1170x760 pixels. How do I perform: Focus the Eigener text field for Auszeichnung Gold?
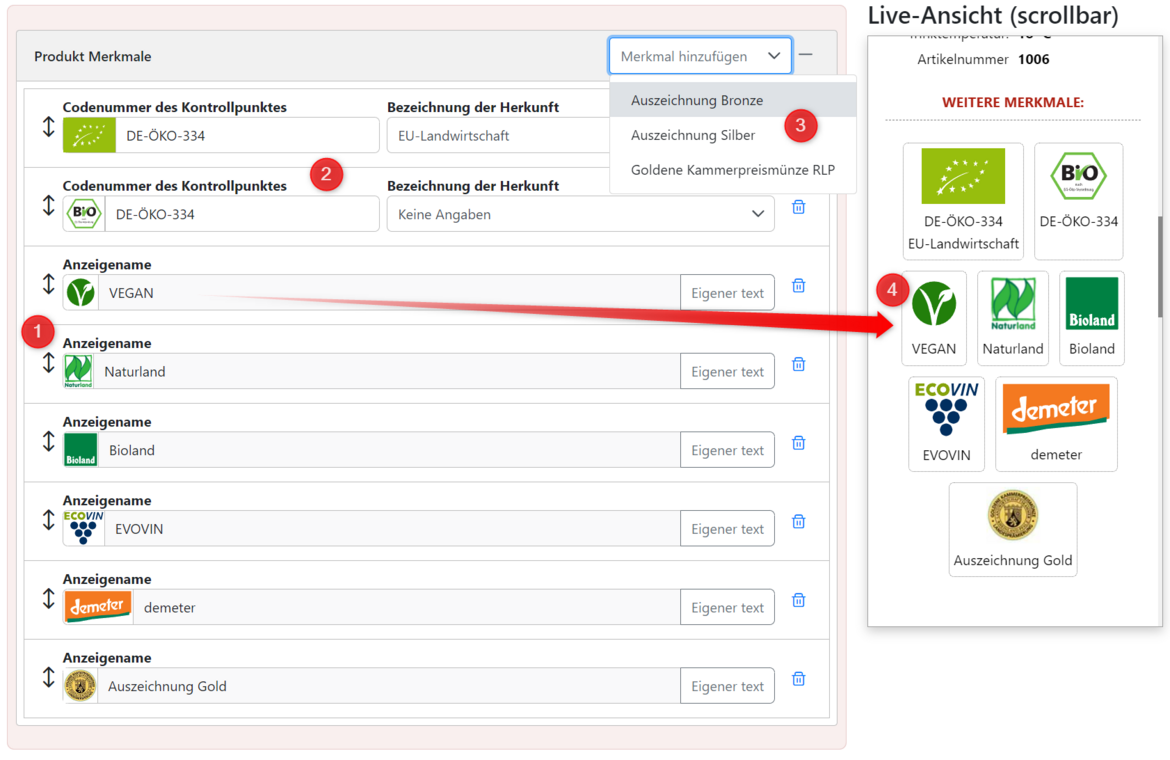[728, 686]
